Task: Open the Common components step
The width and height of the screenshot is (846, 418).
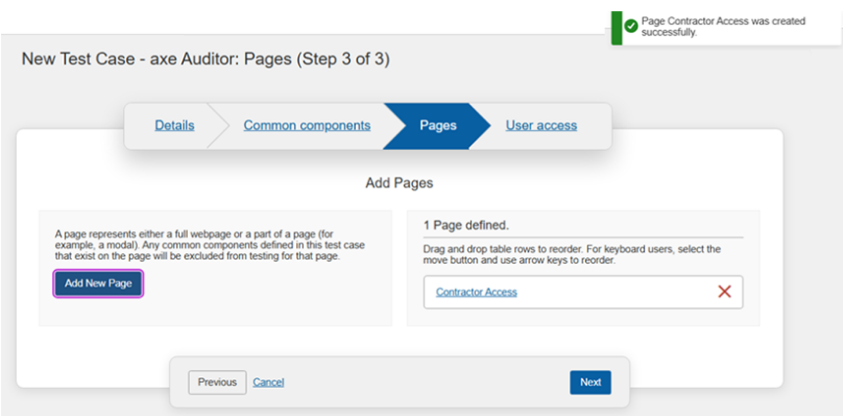Action: 307,126
